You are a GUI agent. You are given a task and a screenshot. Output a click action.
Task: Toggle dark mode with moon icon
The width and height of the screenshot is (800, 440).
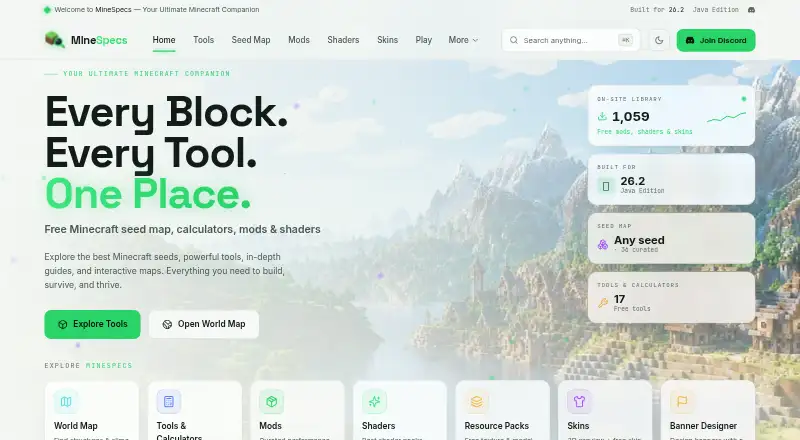[659, 40]
